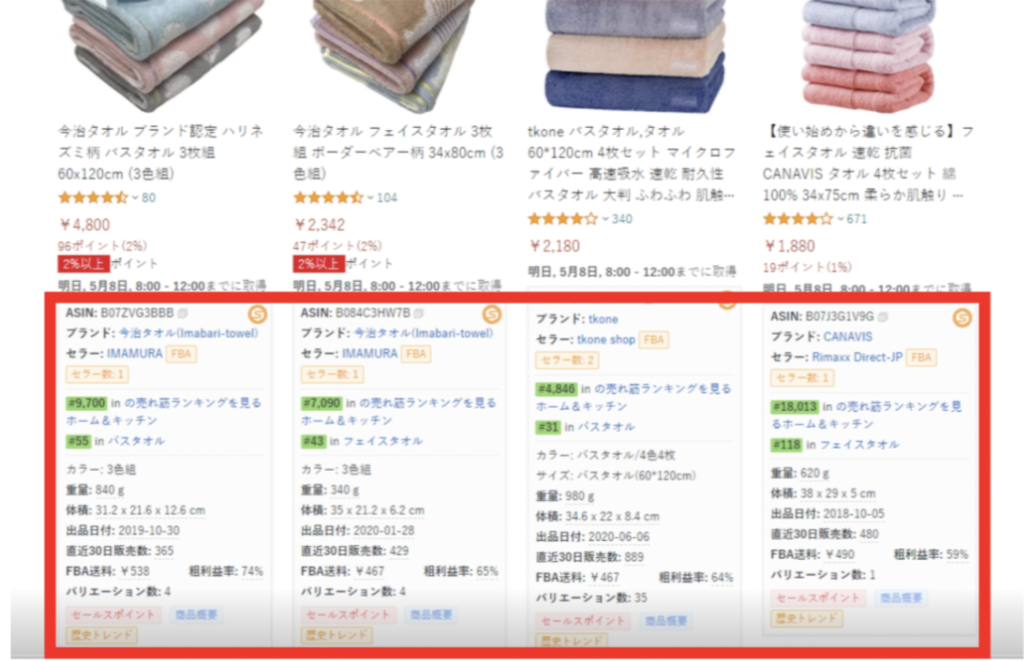Click the orange S icon on B084C3HW7B card
1024x661 pixels.
click(492, 314)
